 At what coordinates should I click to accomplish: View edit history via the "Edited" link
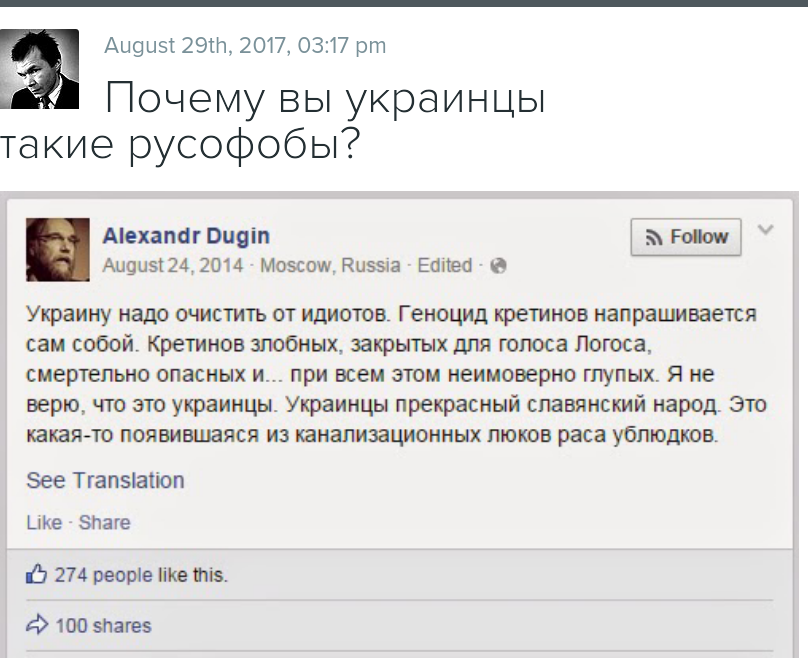(445, 265)
